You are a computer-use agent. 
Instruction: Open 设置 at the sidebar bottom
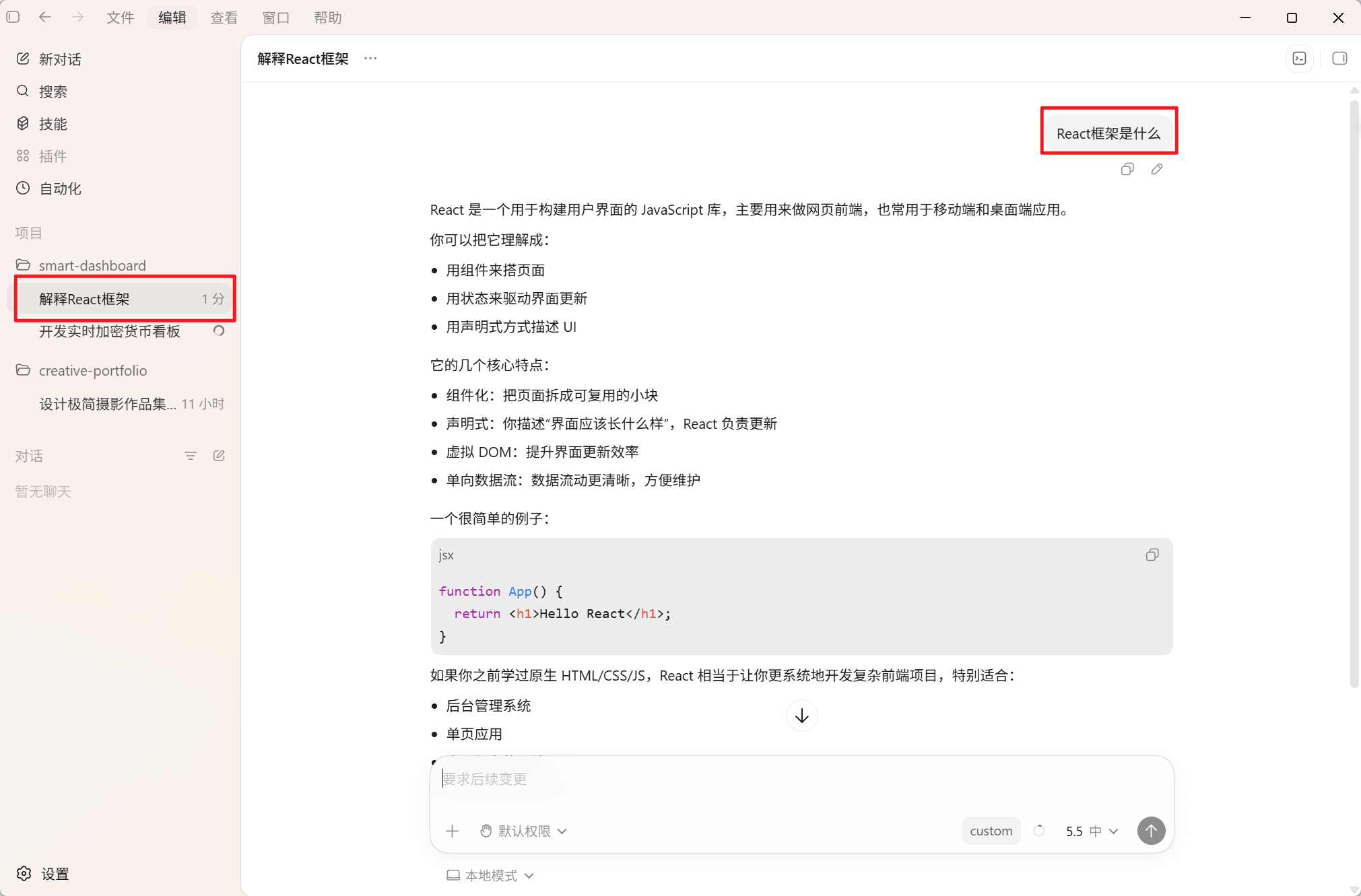[43, 874]
